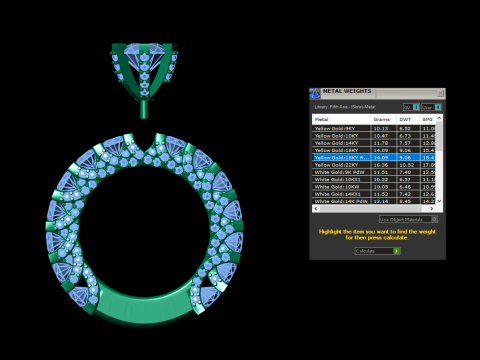480x360 pixels.
Task: Click the scroll down arrow of the metal list
Action: click(x=439, y=201)
